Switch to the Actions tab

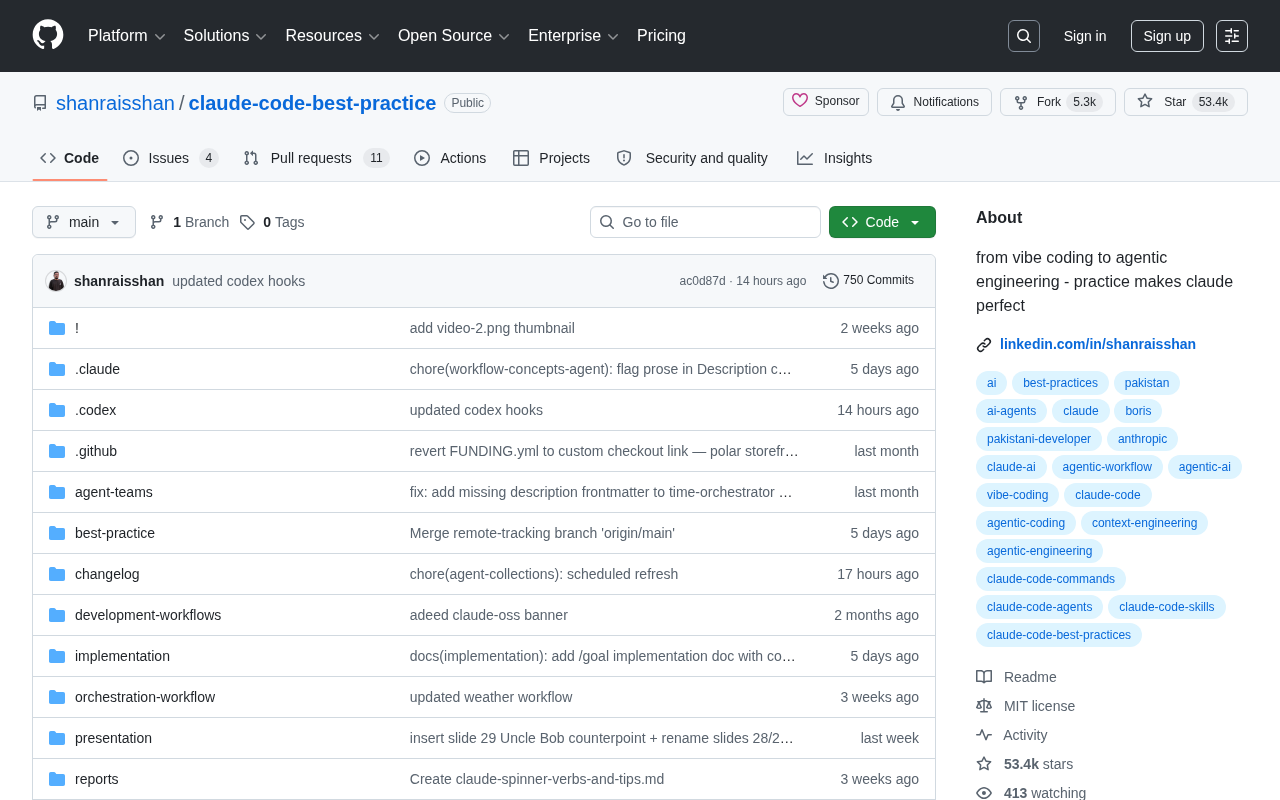click(450, 158)
